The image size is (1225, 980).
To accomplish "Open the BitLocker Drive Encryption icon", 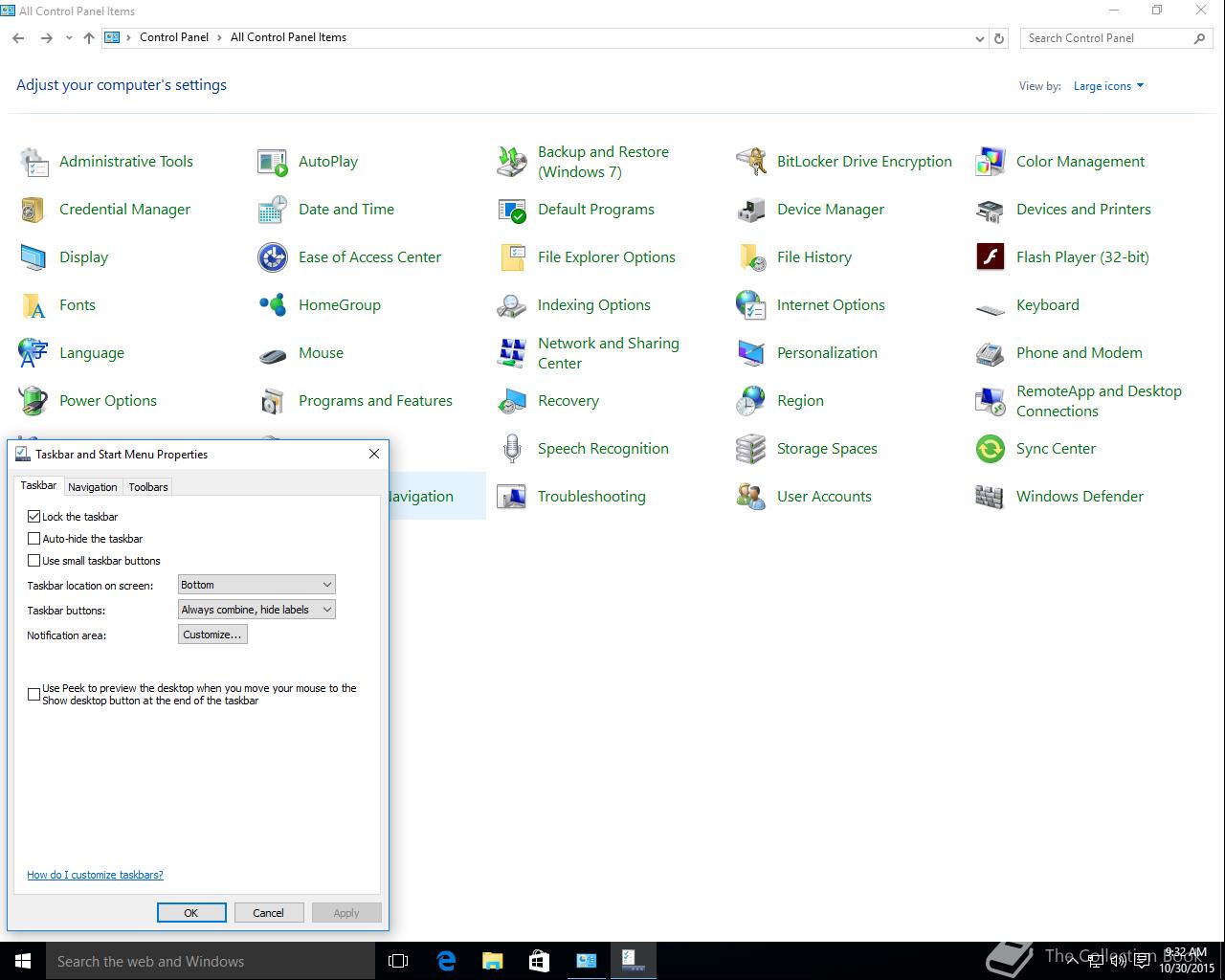I will (751, 162).
